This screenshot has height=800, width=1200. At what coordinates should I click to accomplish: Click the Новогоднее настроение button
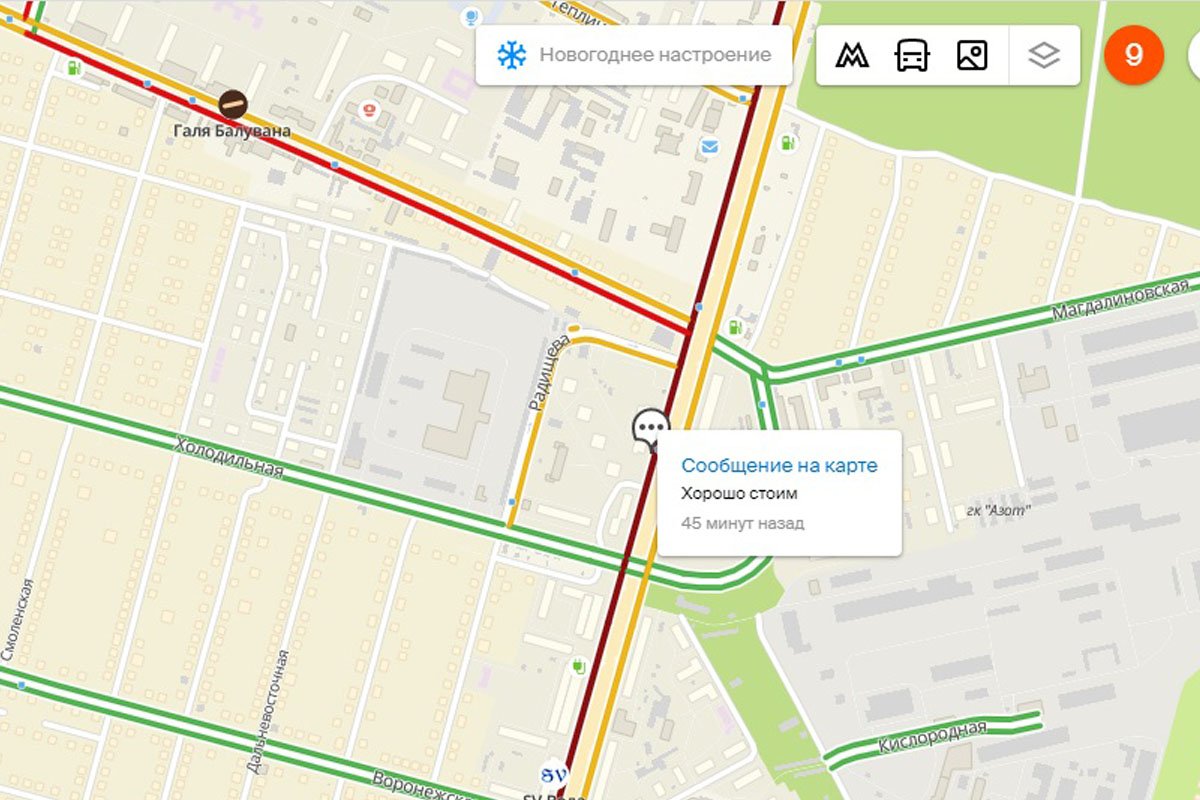tap(634, 55)
